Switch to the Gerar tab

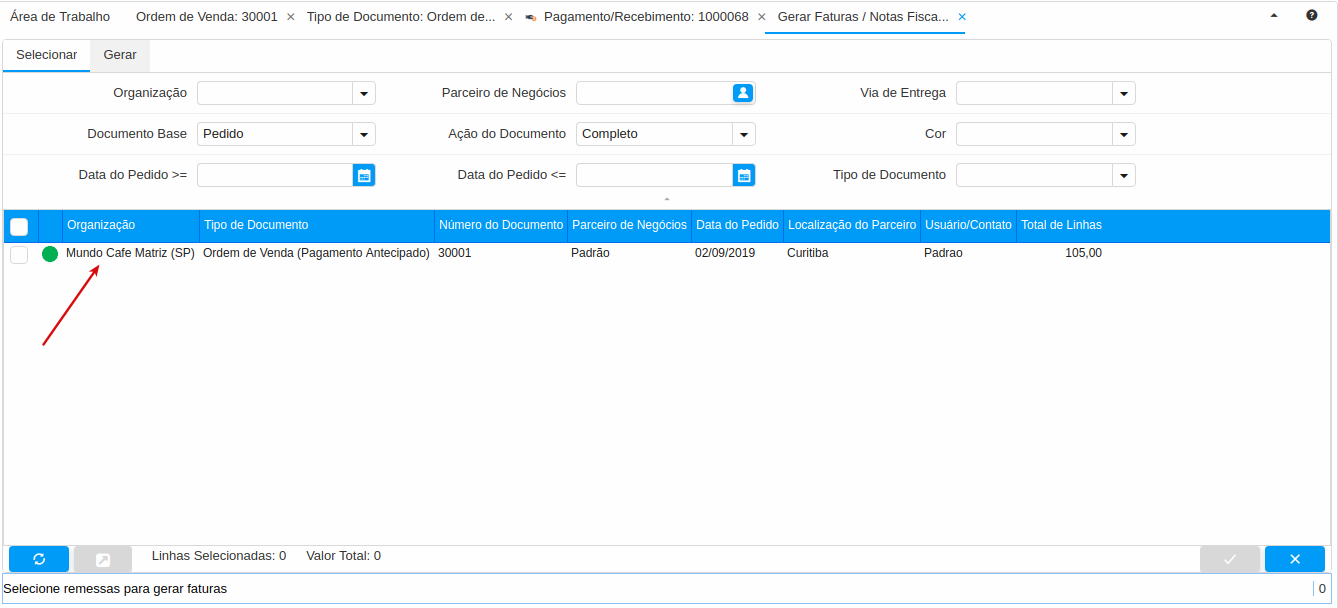click(120, 55)
